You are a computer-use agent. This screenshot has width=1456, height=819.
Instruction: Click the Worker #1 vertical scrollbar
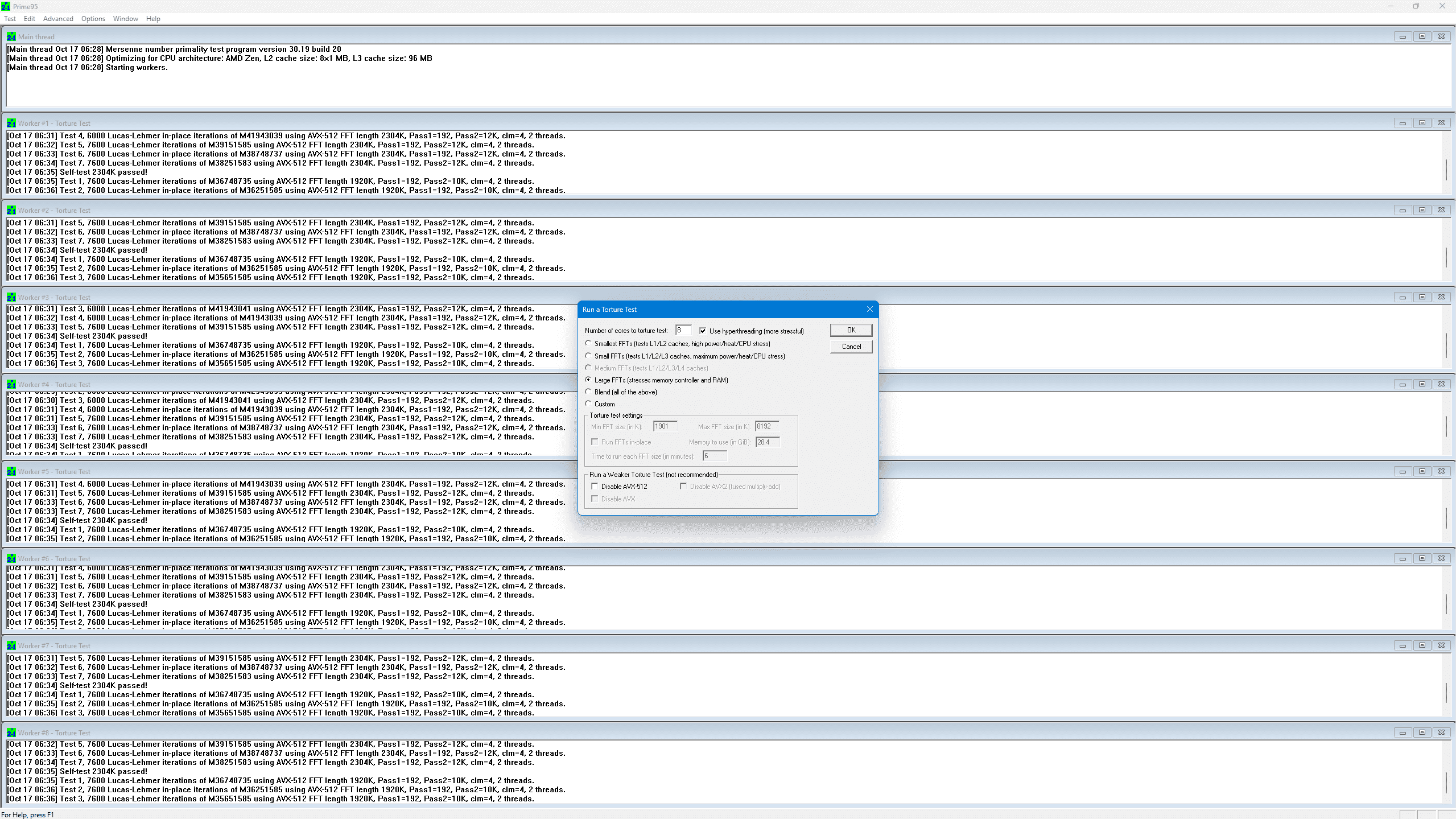[x=1446, y=169]
